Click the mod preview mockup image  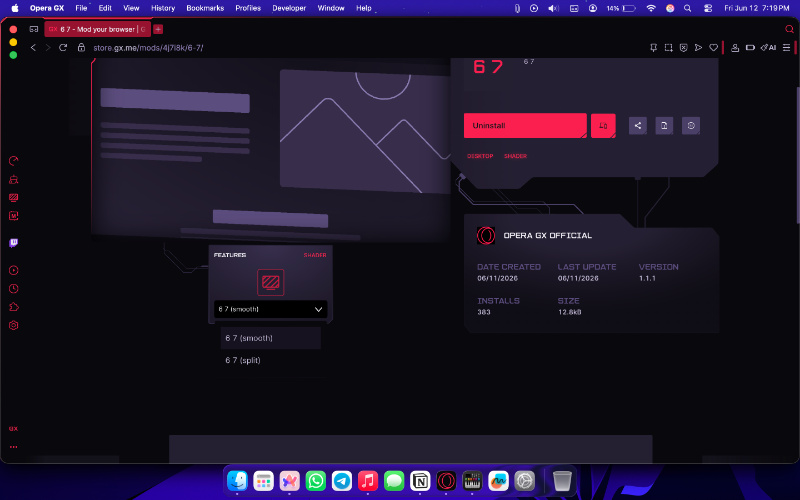pos(270,148)
